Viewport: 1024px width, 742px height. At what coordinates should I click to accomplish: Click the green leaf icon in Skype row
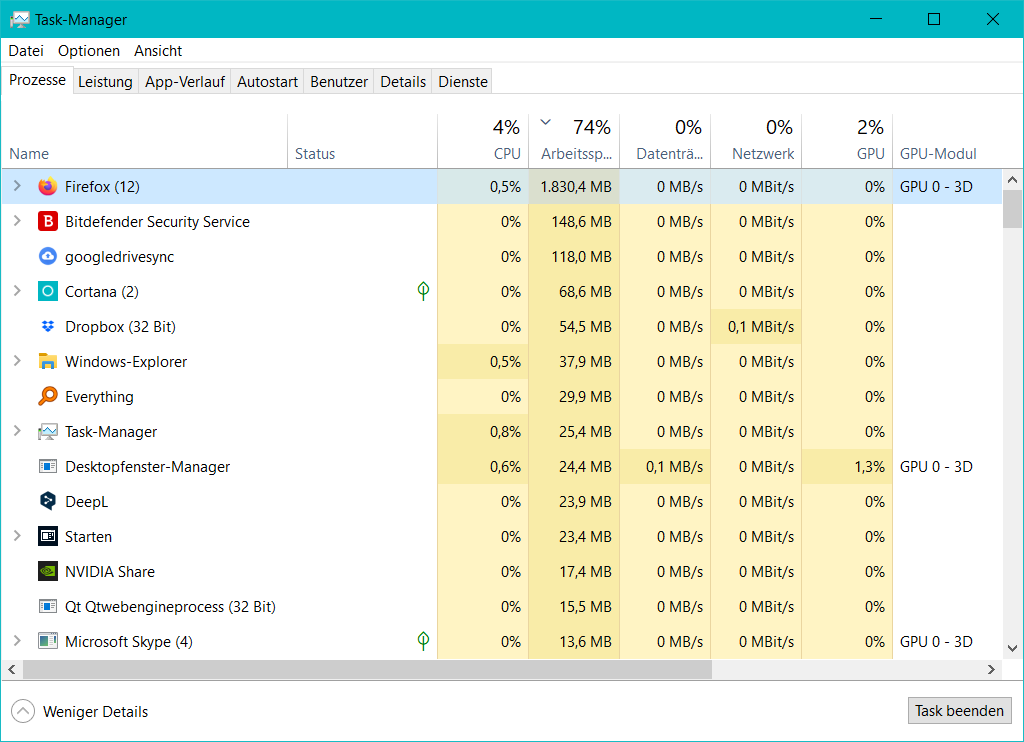point(423,641)
